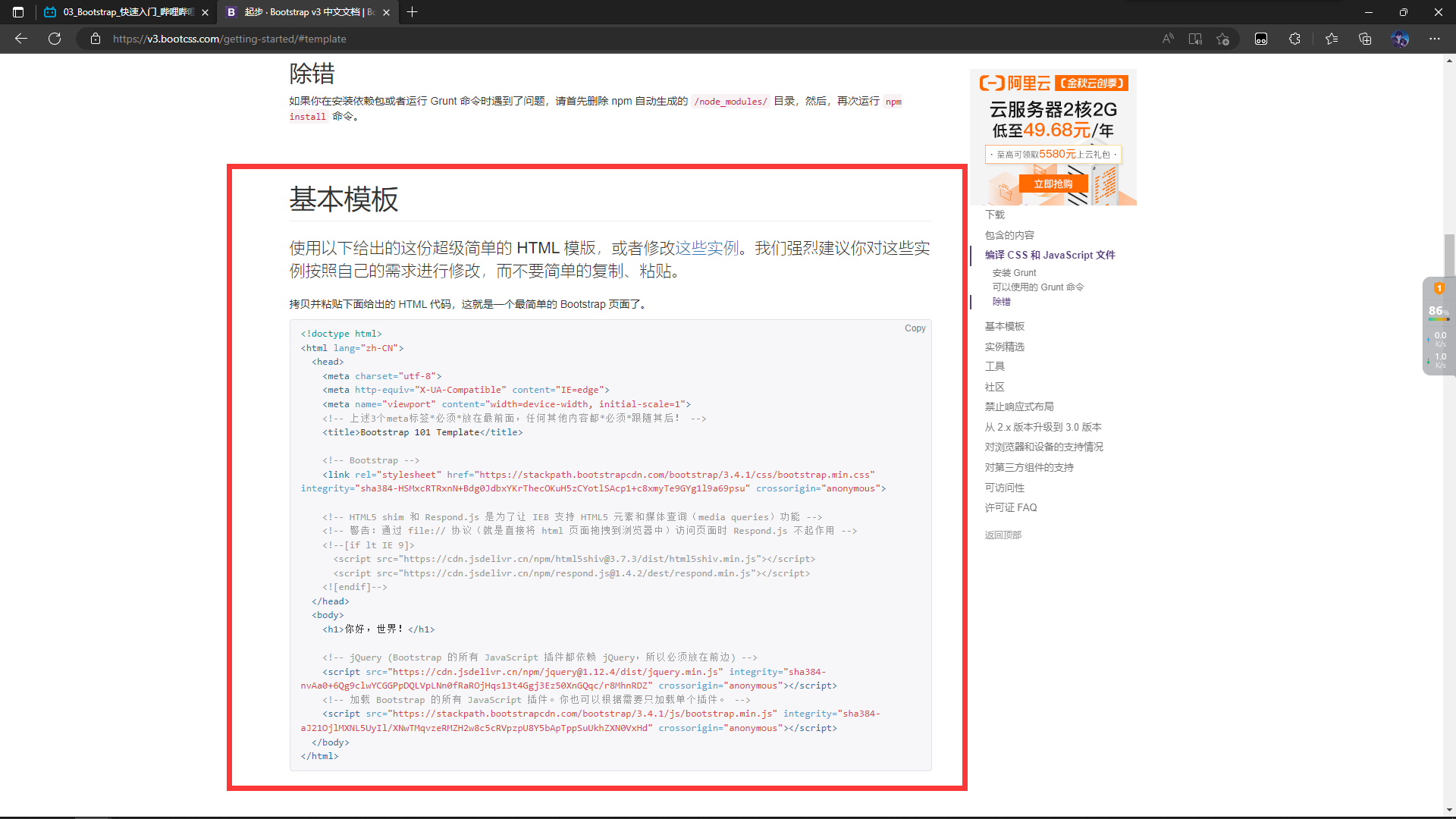This screenshot has width=1456, height=819.
Task: Open the Favorites list icon
Action: 1332,39
